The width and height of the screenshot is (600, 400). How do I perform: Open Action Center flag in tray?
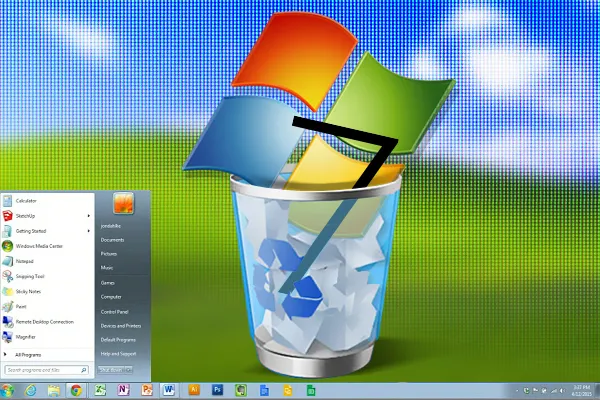pos(535,391)
